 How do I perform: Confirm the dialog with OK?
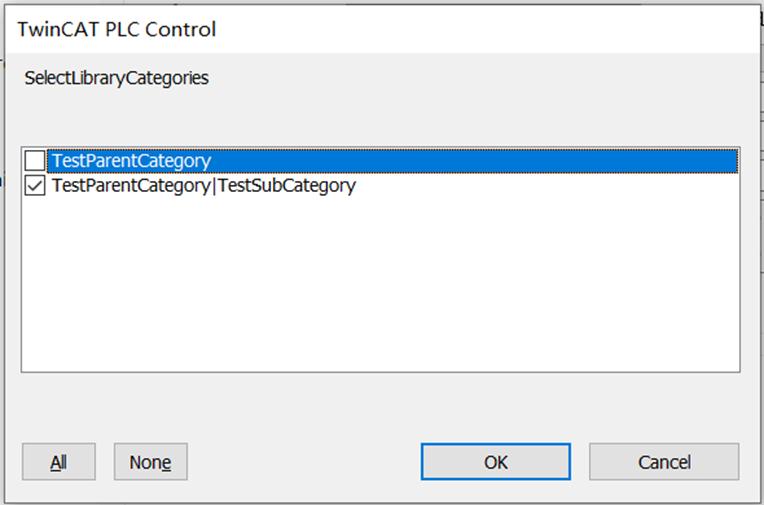(496, 462)
